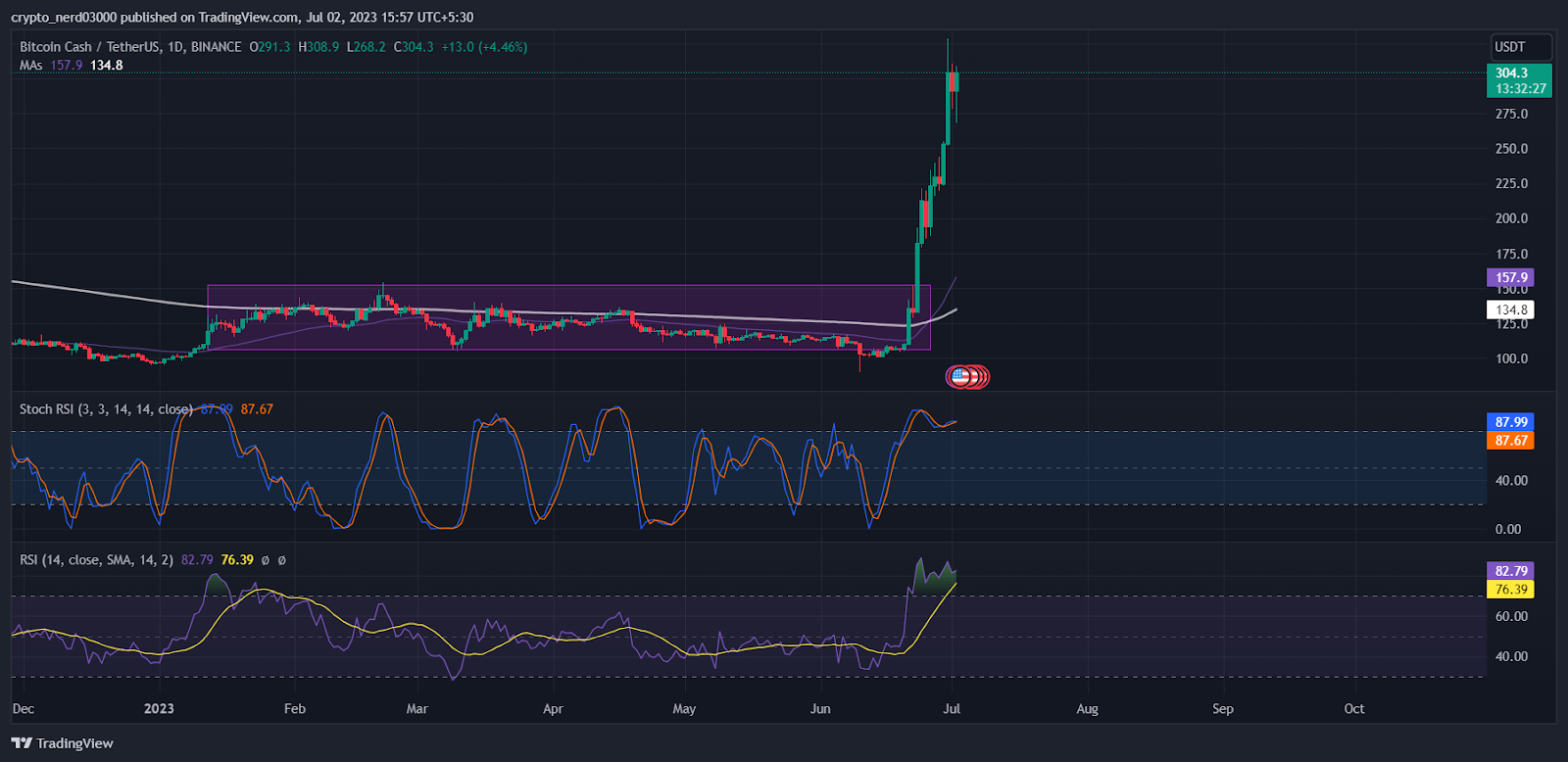Select the purple consolidation range rectangle
The image size is (1568, 762).
(x=568, y=317)
